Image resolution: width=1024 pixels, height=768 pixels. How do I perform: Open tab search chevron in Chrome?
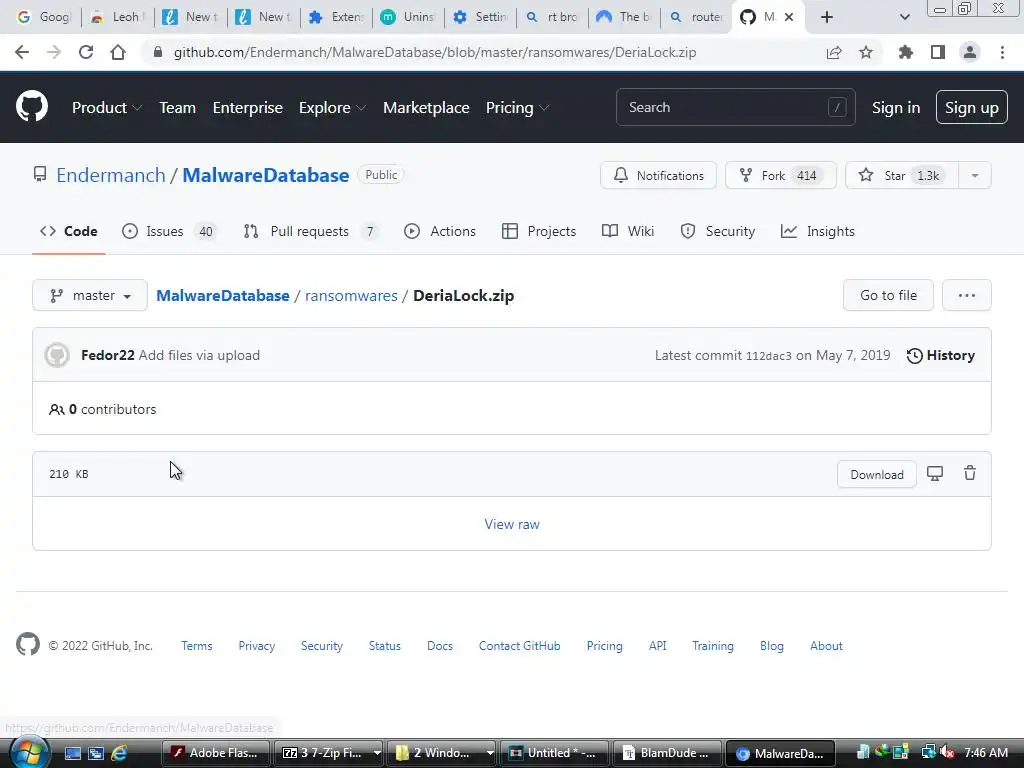point(904,17)
